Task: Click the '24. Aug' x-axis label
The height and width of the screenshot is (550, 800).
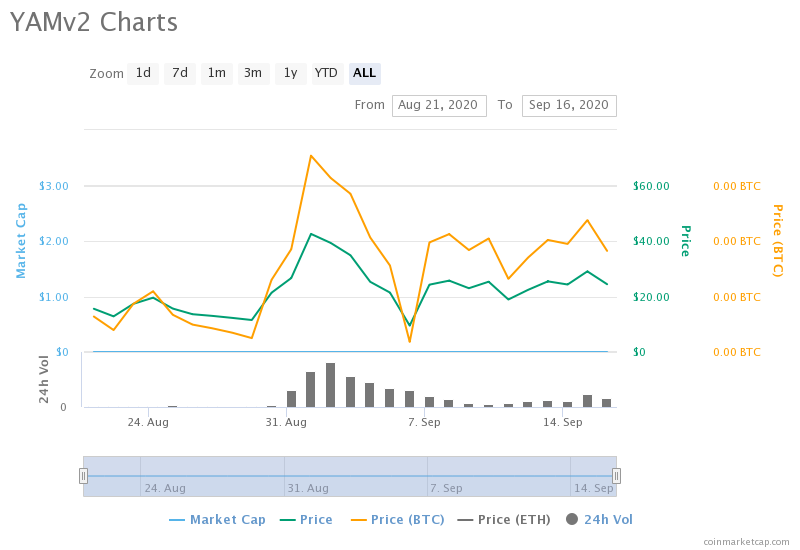Action: coord(148,422)
